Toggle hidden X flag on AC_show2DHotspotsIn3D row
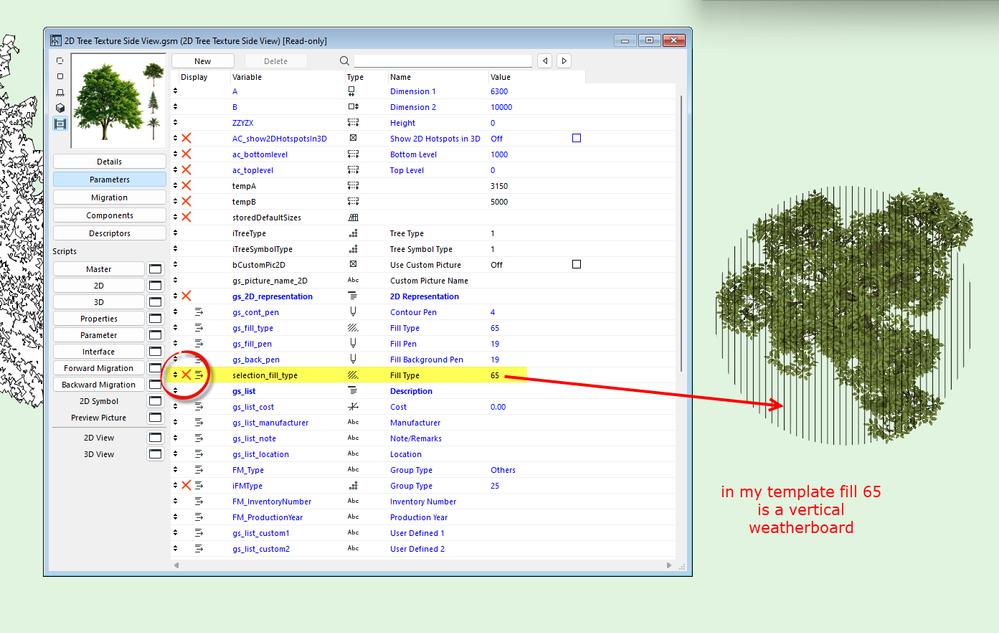 coord(186,138)
